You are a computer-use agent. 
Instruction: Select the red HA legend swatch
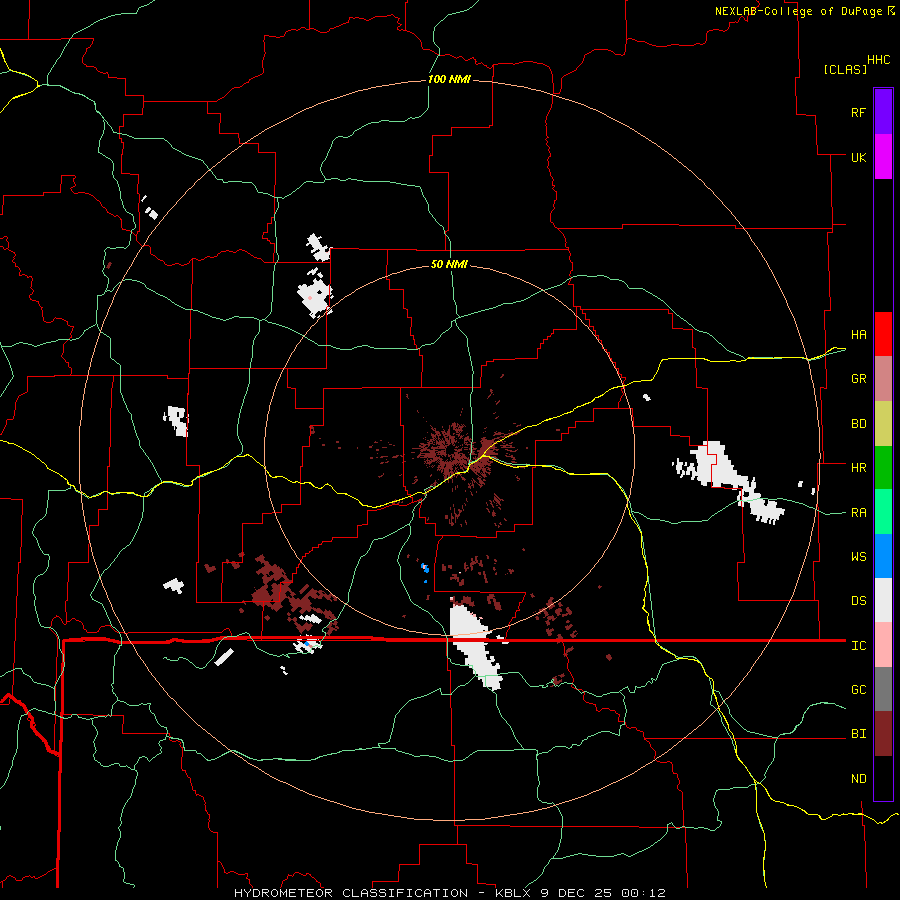(883, 334)
